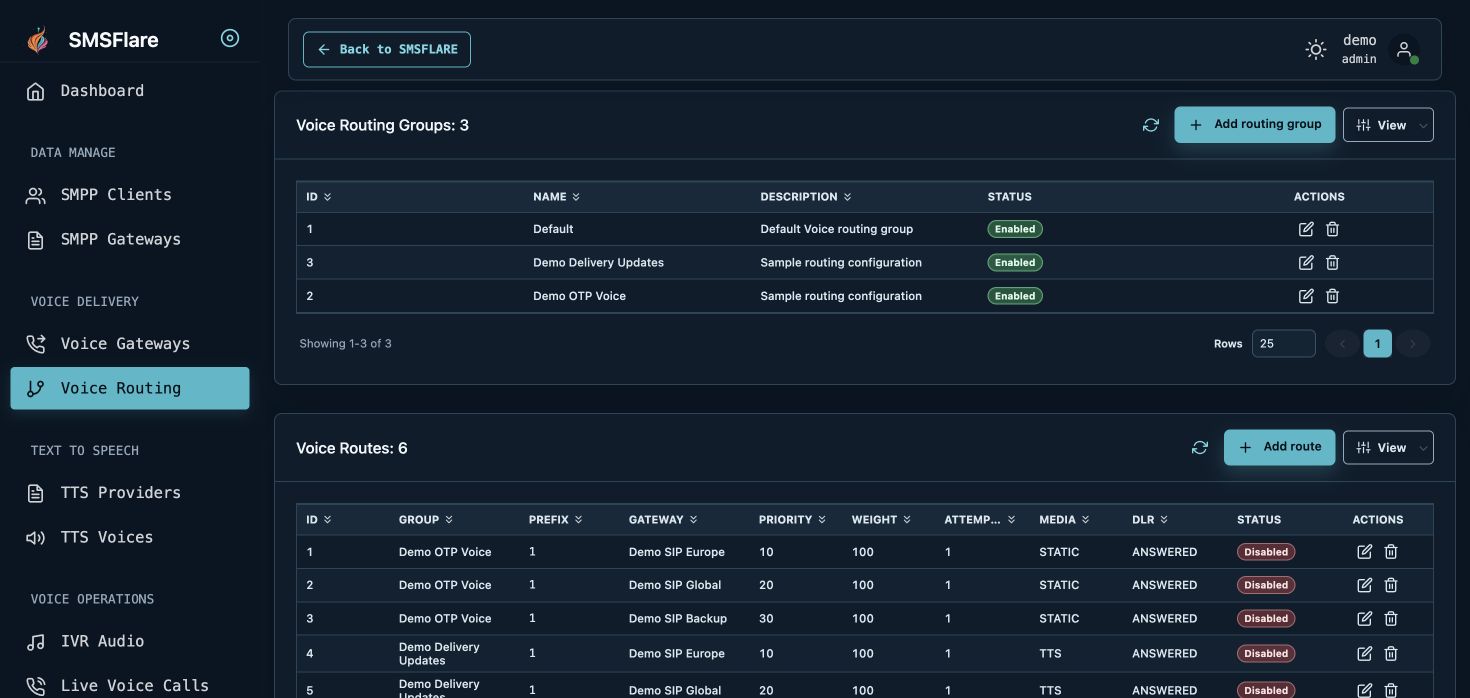This screenshot has width=1470, height=698.
Task: Sort routing groups by DESCRIPTION column
Action: pos(806,197)
